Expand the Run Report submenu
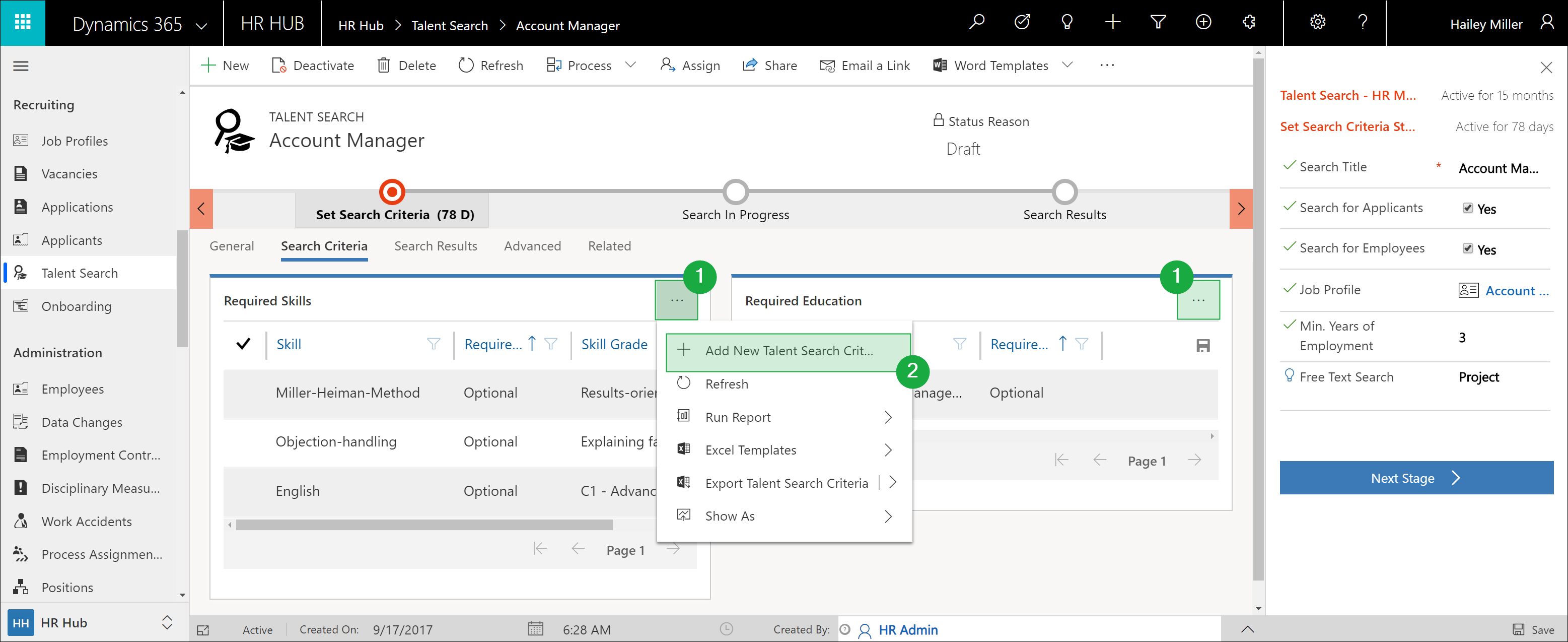The width and height of the screenshot is (1568, 642). [888, 417]
